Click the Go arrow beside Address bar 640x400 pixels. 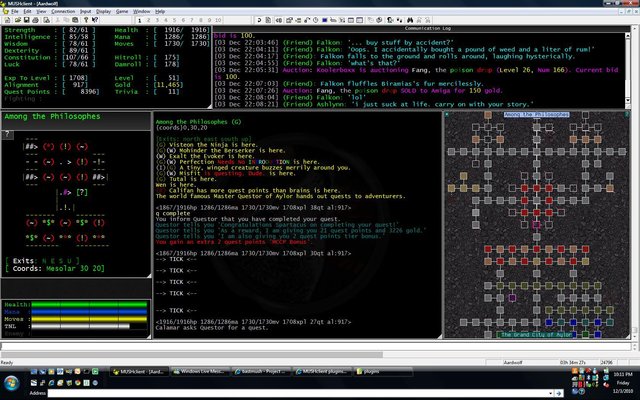click(559, 393)
